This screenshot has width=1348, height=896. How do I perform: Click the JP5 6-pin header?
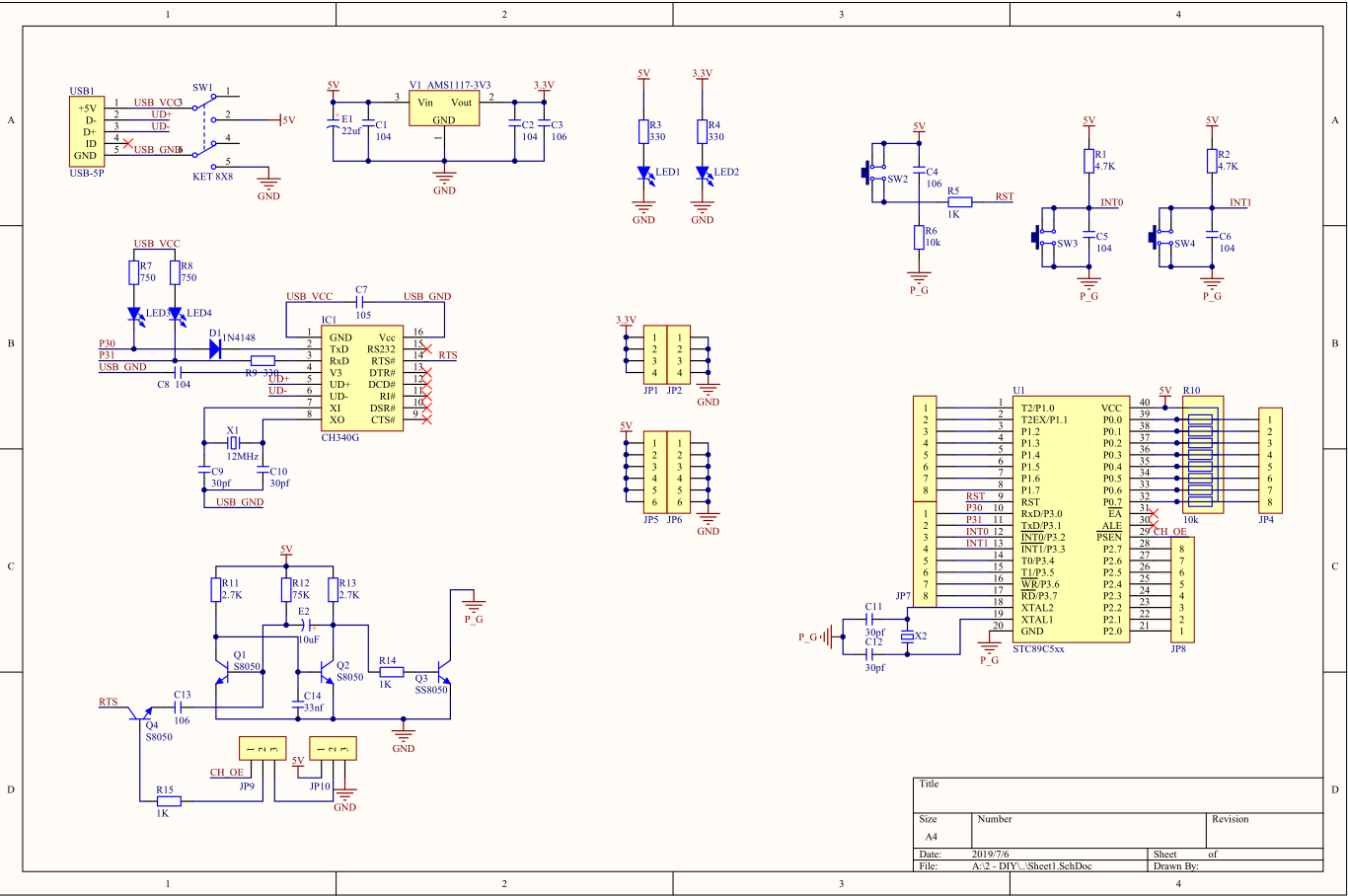654,473
